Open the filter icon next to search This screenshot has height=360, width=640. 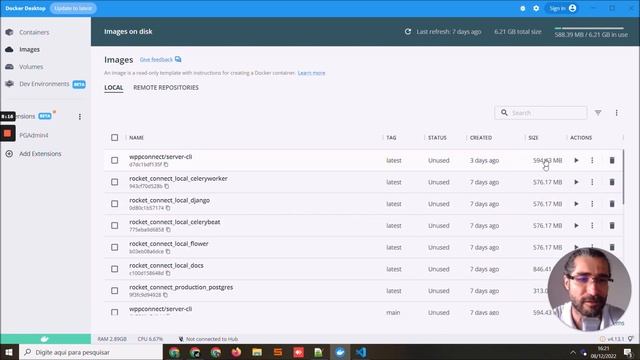coord(598,113)
